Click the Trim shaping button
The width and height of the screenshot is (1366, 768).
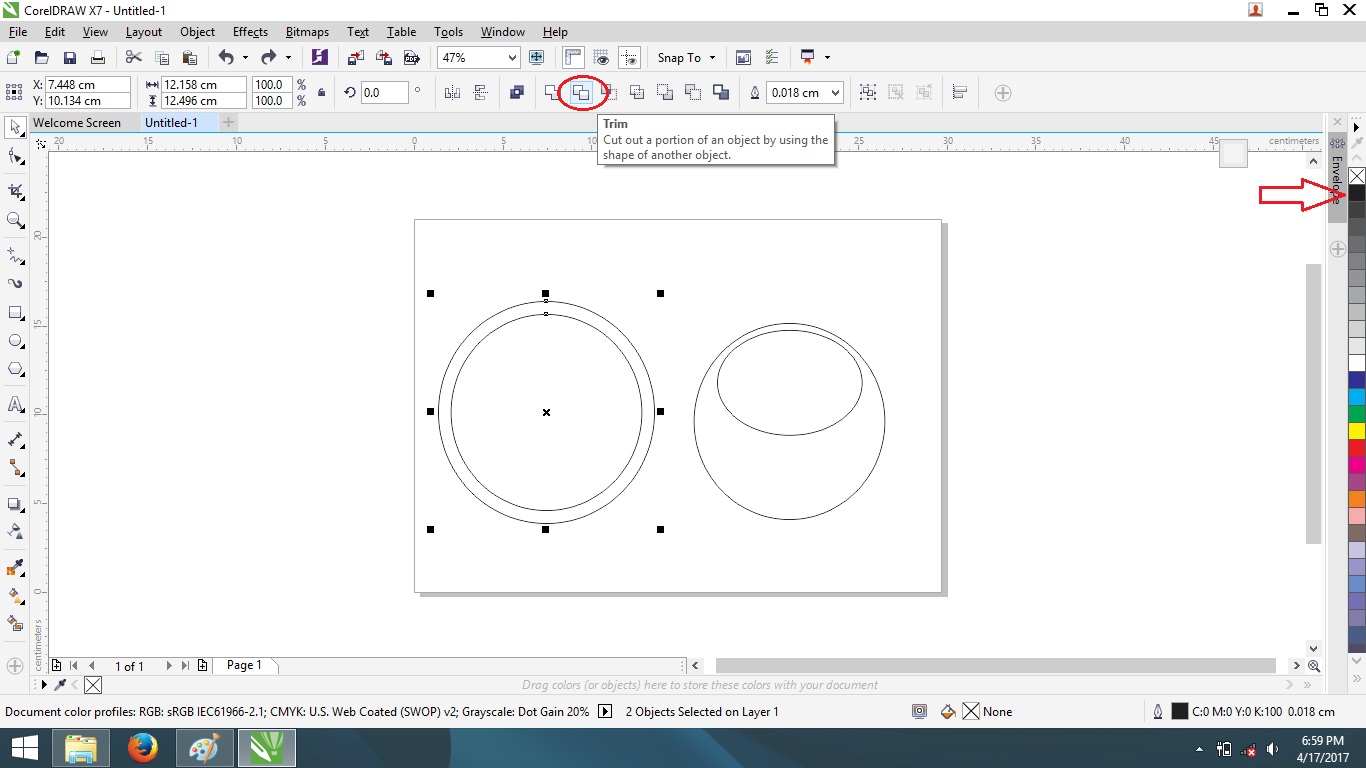580,93
